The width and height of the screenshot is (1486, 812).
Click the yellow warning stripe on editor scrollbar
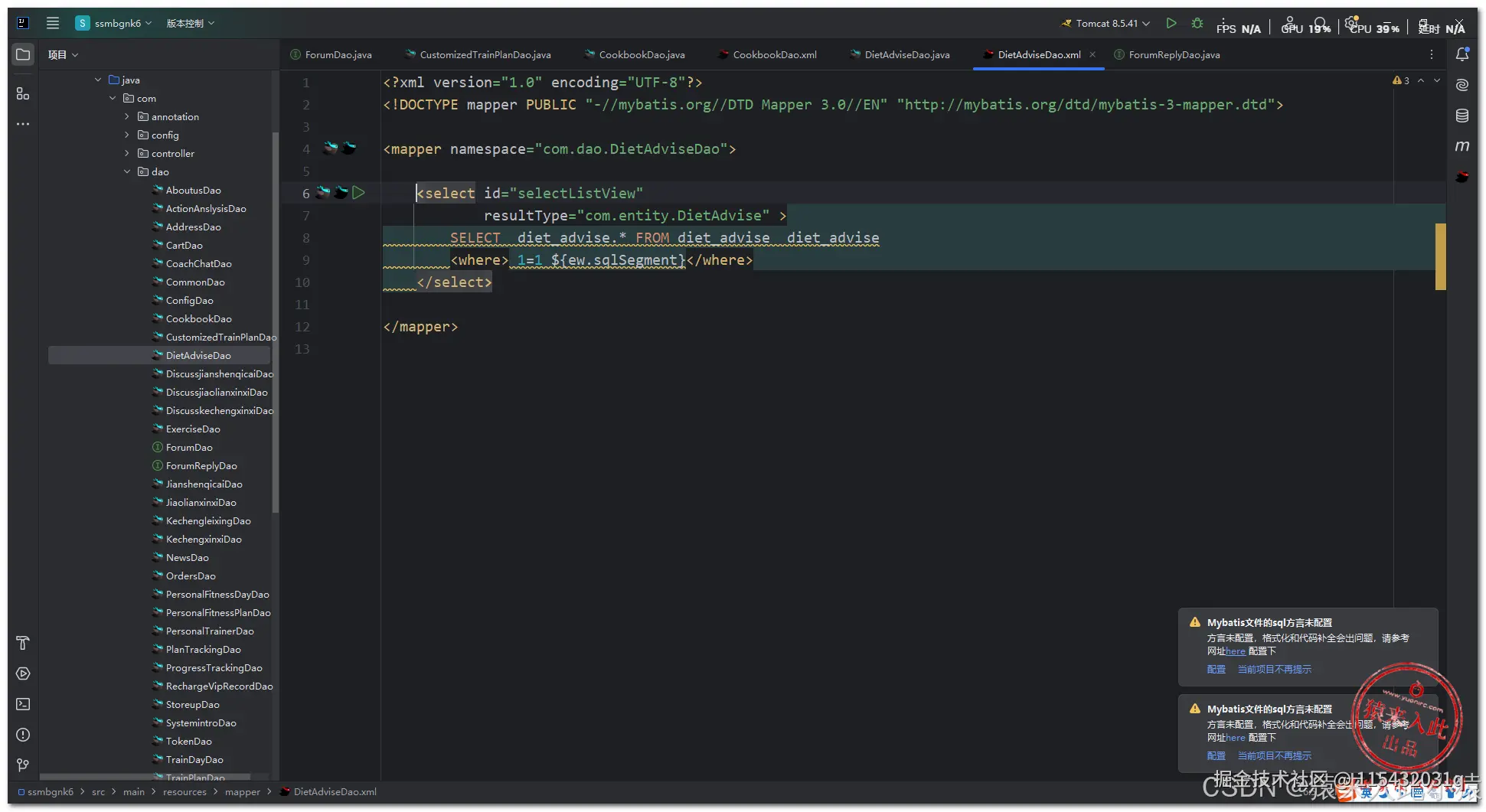point(1440,256)
